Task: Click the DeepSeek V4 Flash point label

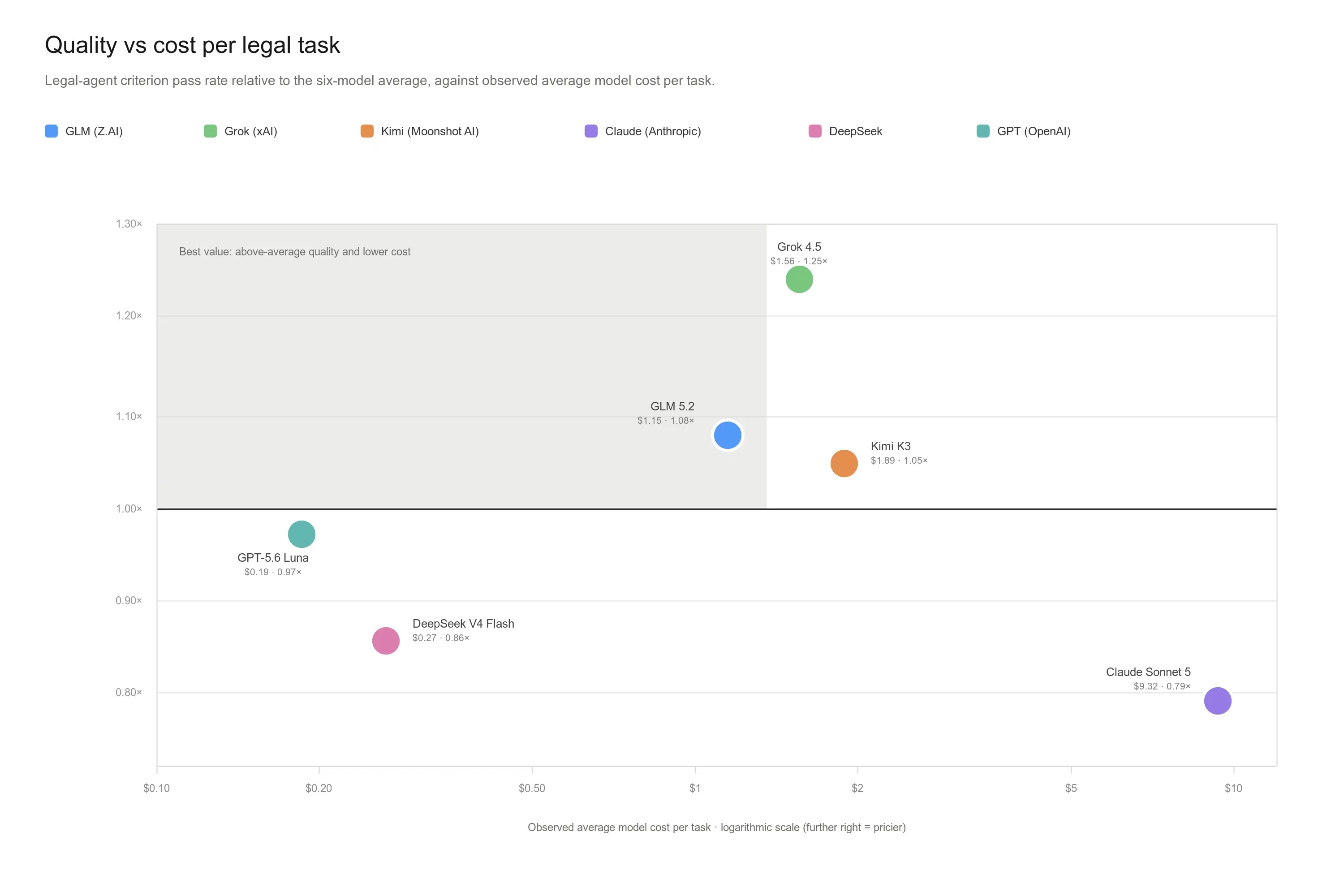Action: [x=463, y=624]
